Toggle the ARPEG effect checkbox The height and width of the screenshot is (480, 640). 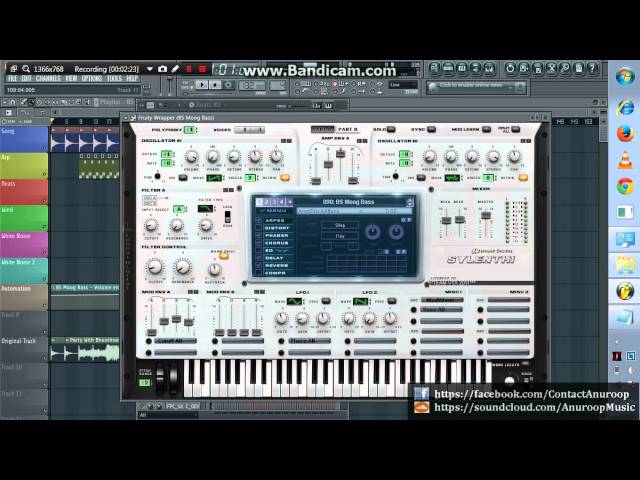coord(258,220)
